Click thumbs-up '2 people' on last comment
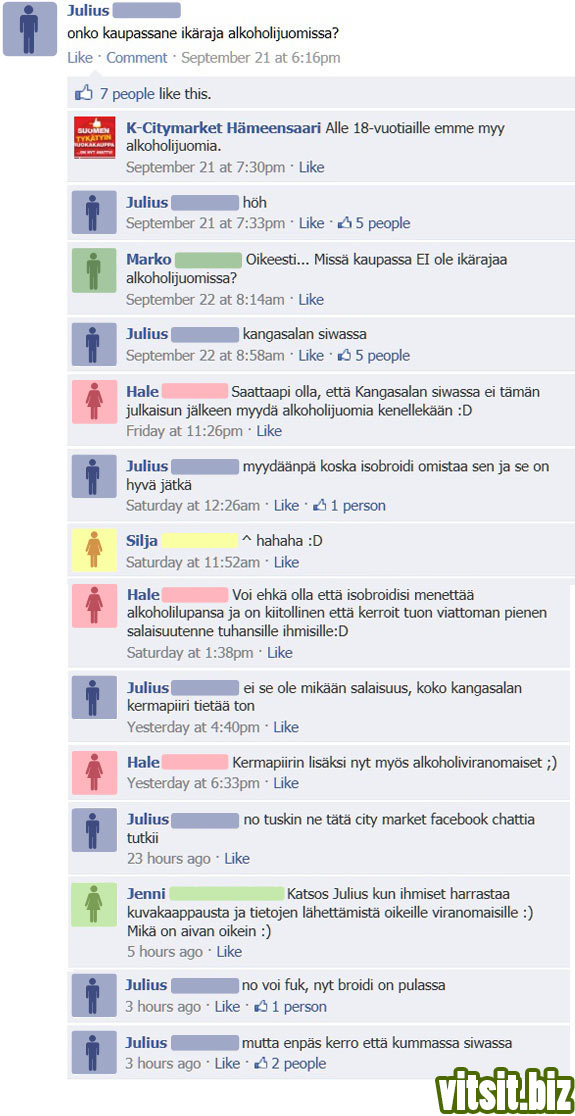 (x=290, y=1063)
